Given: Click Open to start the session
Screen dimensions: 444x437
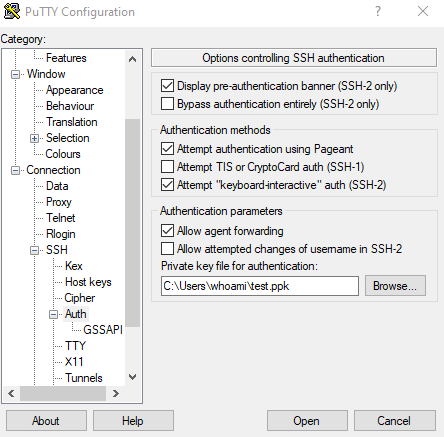Looking at the screenshot, I should pos(307,421).
